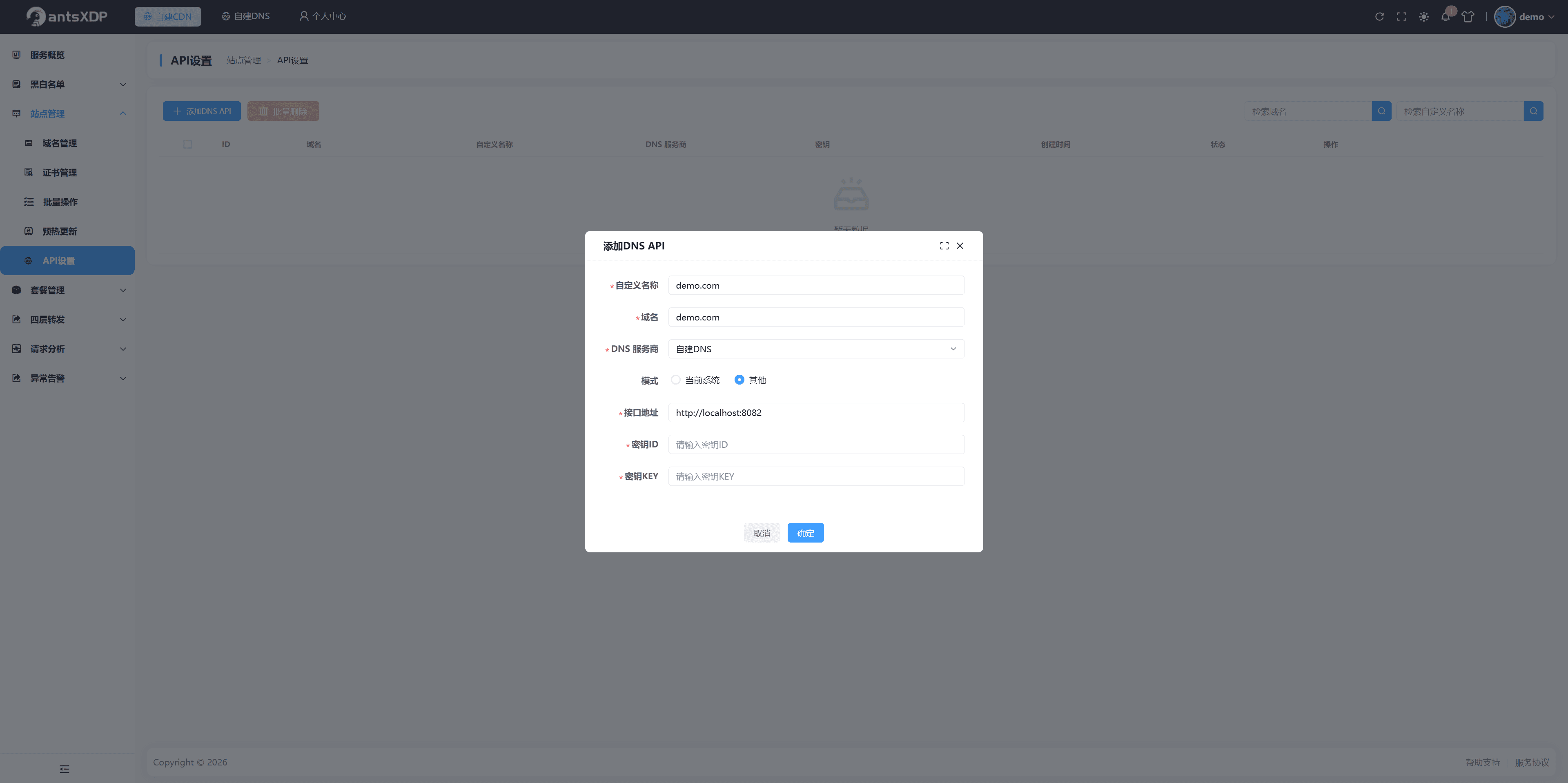
Task: Open the 个人中心 top tab
Action: 323,16
